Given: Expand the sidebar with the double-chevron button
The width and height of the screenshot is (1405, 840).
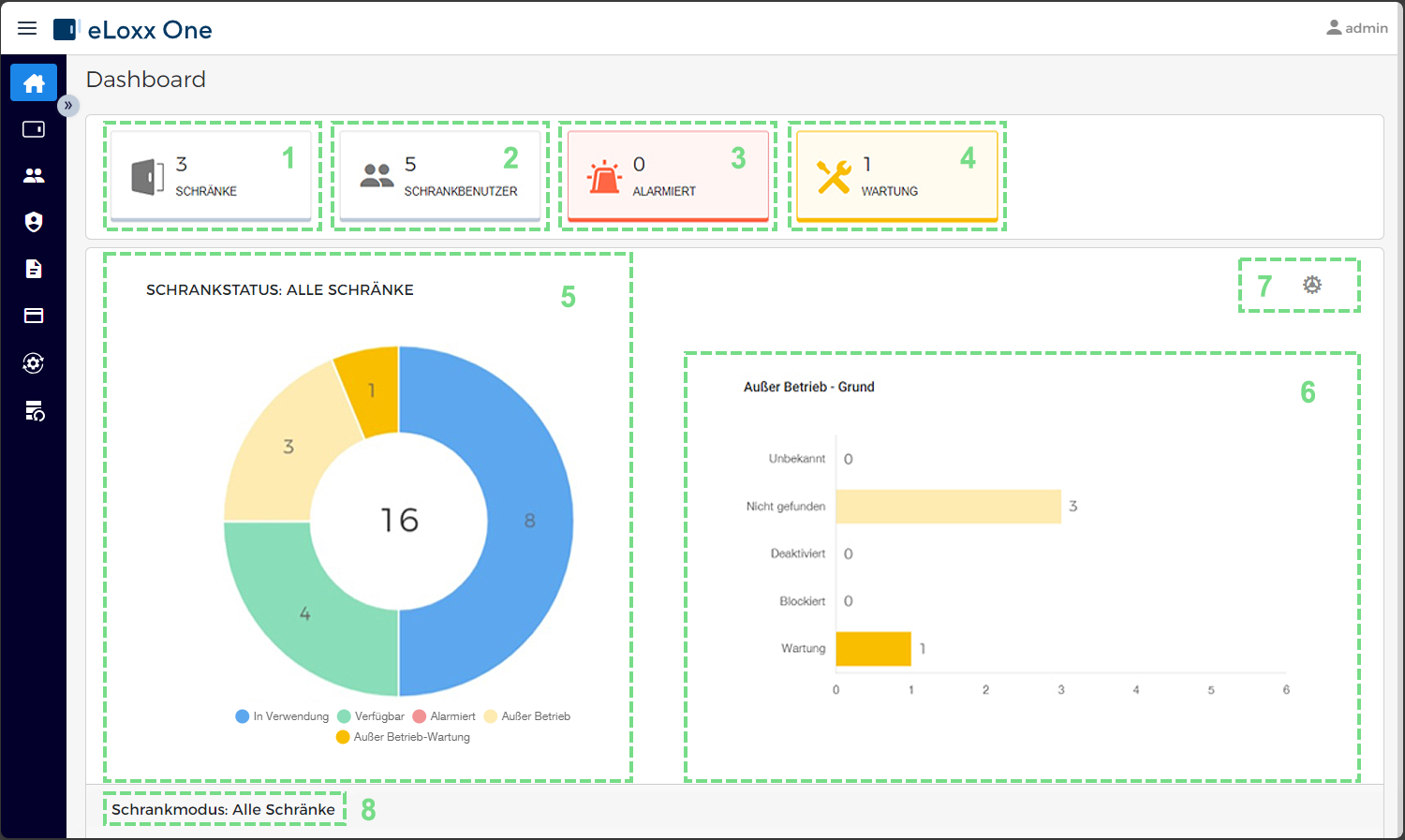Looking at the screenshot, I should (68, 105).
